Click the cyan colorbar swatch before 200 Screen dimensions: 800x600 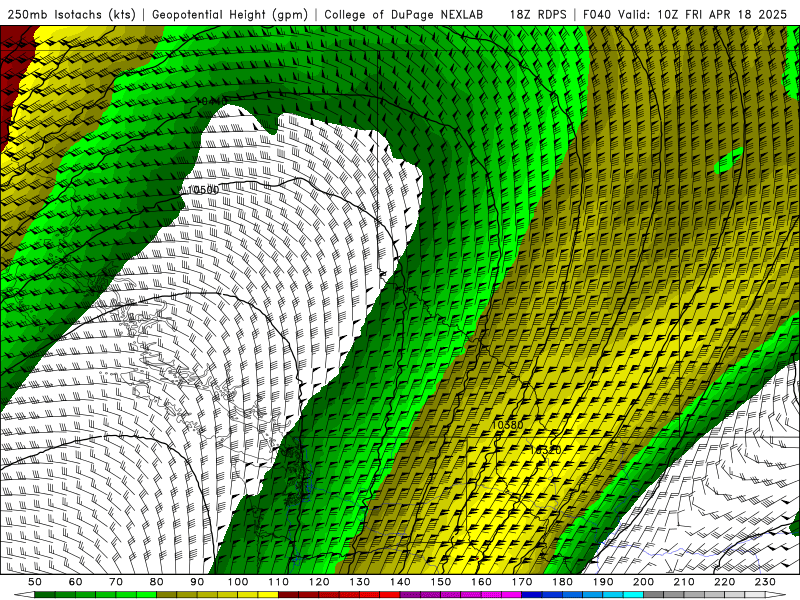point(634,595)
